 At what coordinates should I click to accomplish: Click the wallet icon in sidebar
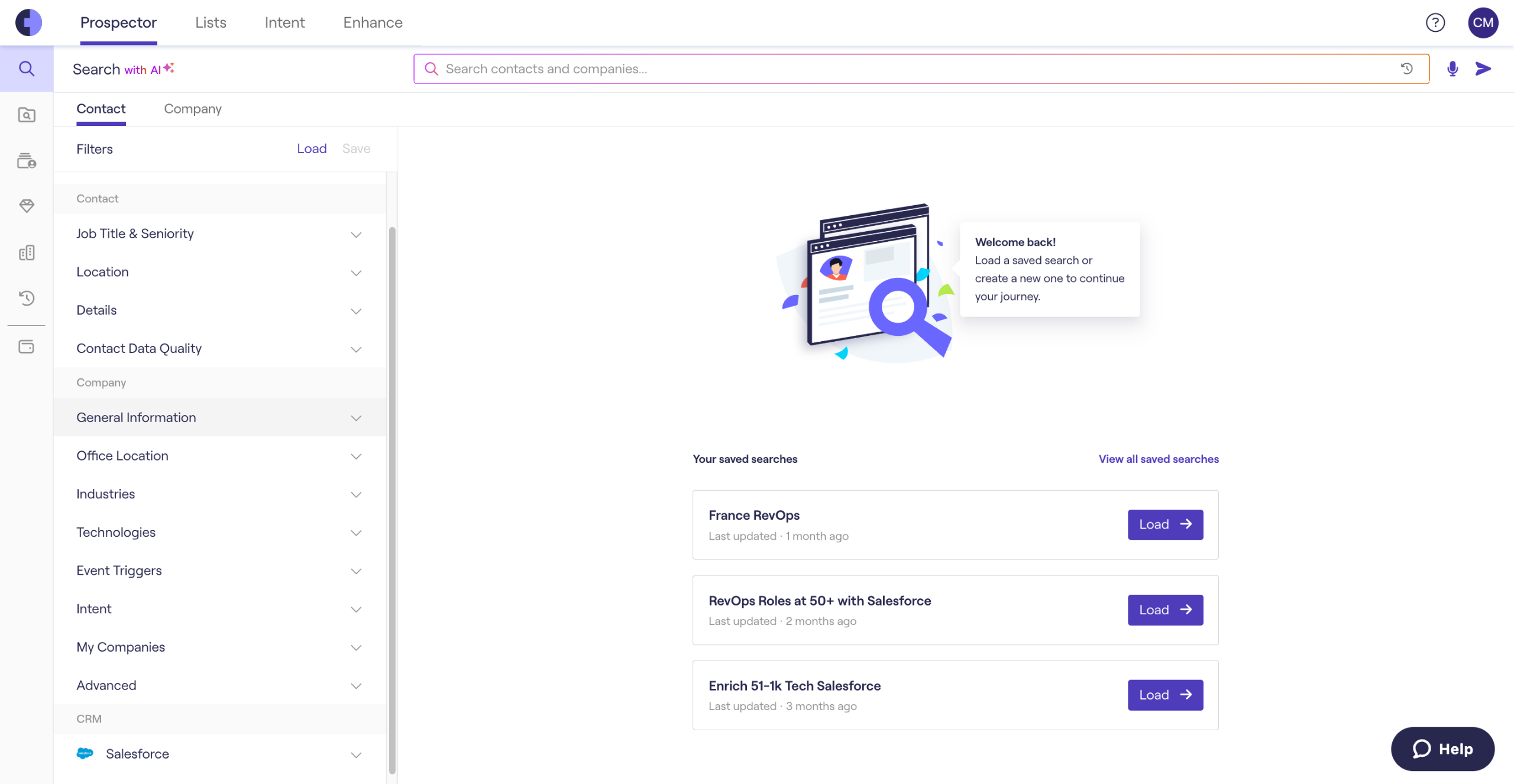(27, 346)
